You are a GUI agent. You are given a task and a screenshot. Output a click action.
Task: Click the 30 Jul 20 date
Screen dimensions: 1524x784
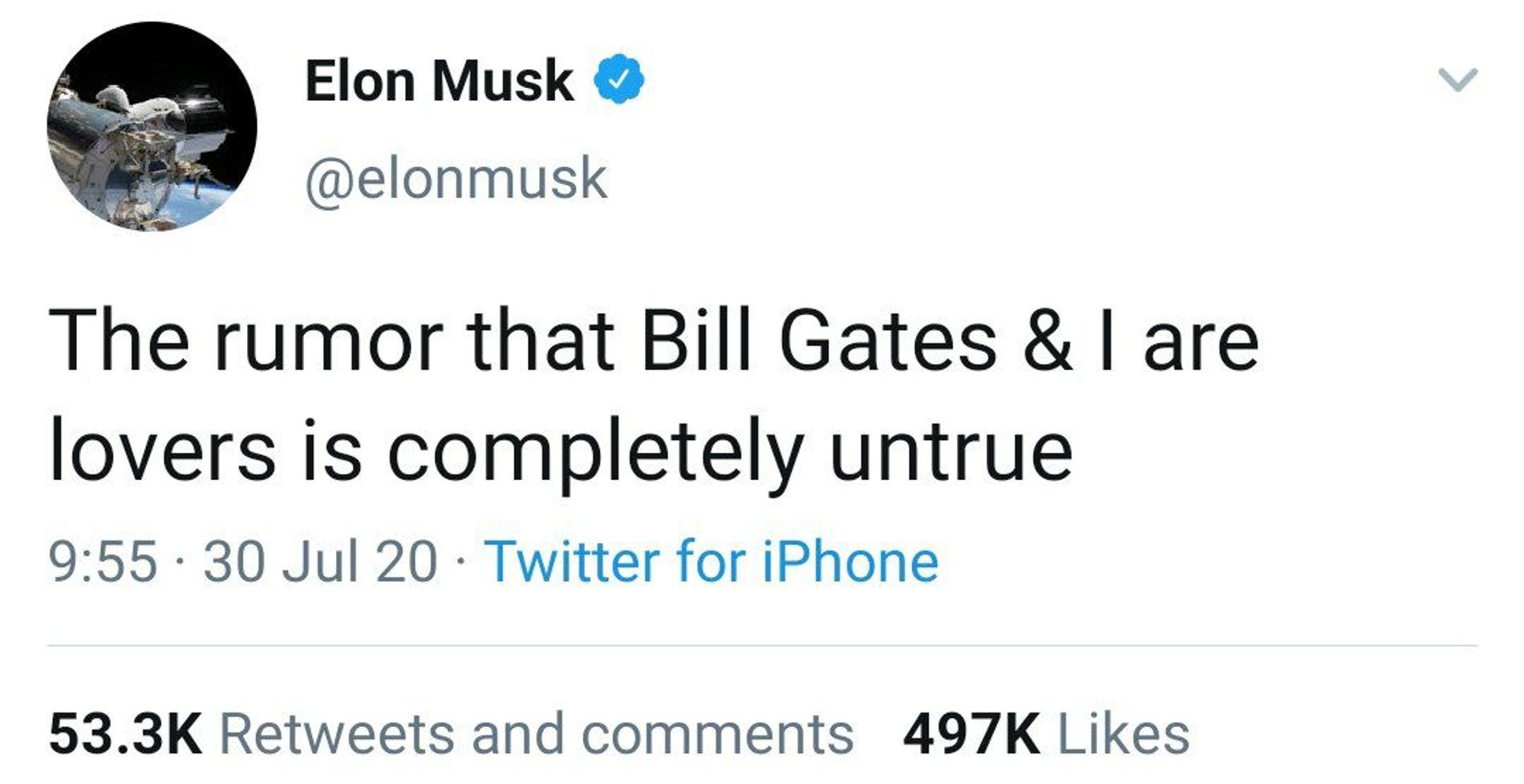coord(320,561)
